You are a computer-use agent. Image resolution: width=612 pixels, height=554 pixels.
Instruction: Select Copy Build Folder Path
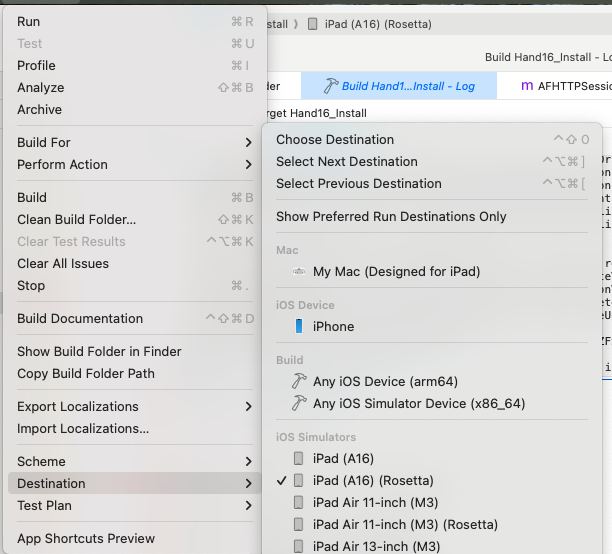(x=135, y=373)
